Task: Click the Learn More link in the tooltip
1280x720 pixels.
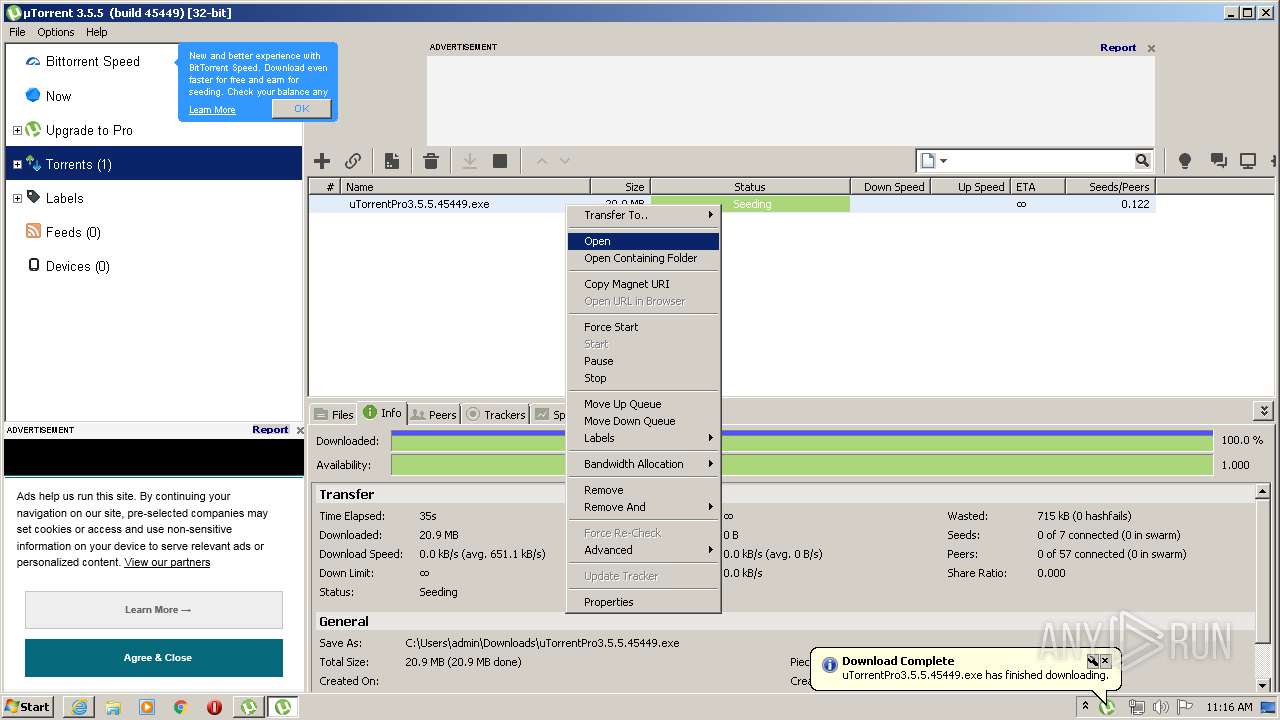Action: pos(212,110)
